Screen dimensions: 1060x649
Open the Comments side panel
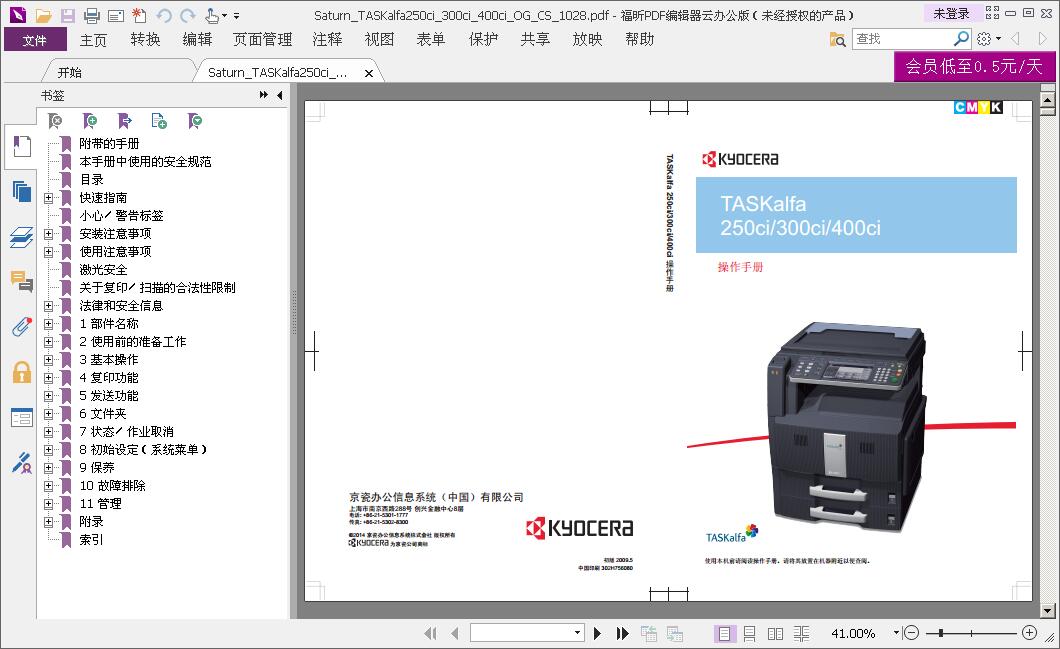22,281
